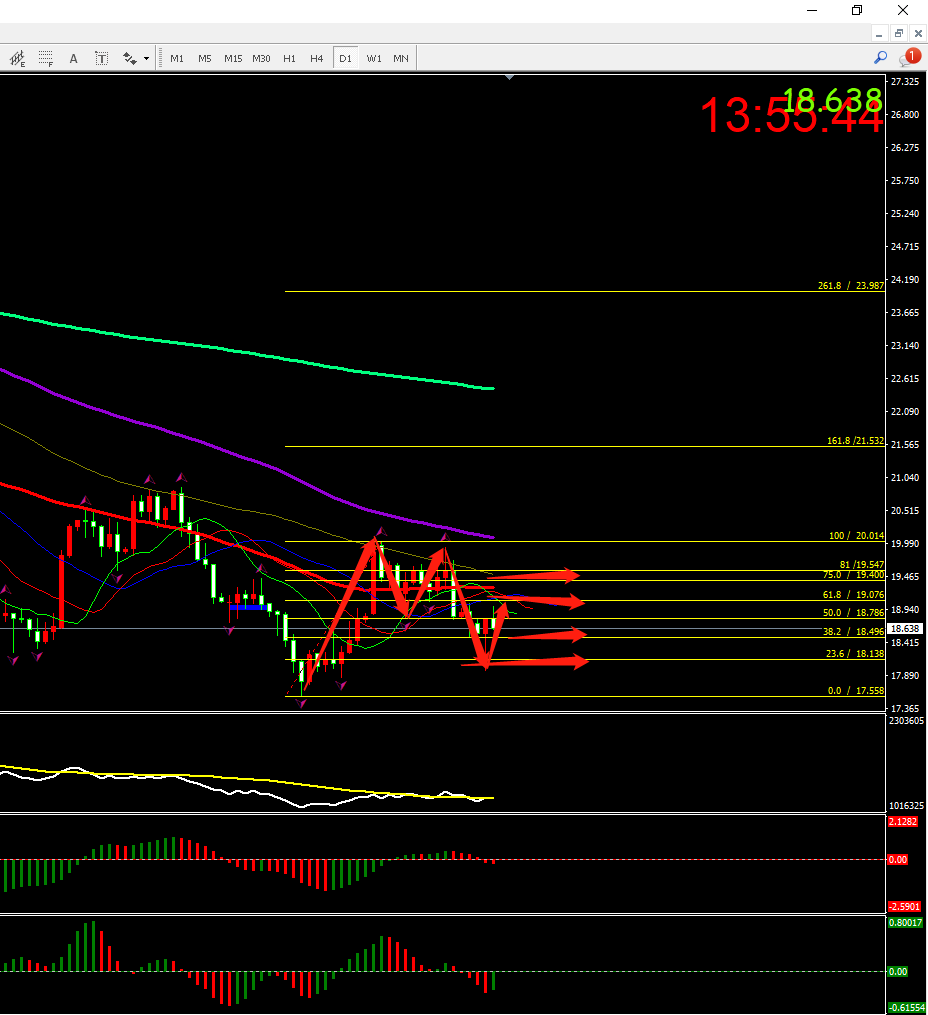Minimize the inner chart window
Viewport: 928px width, 1015px height.
point(879,33)
